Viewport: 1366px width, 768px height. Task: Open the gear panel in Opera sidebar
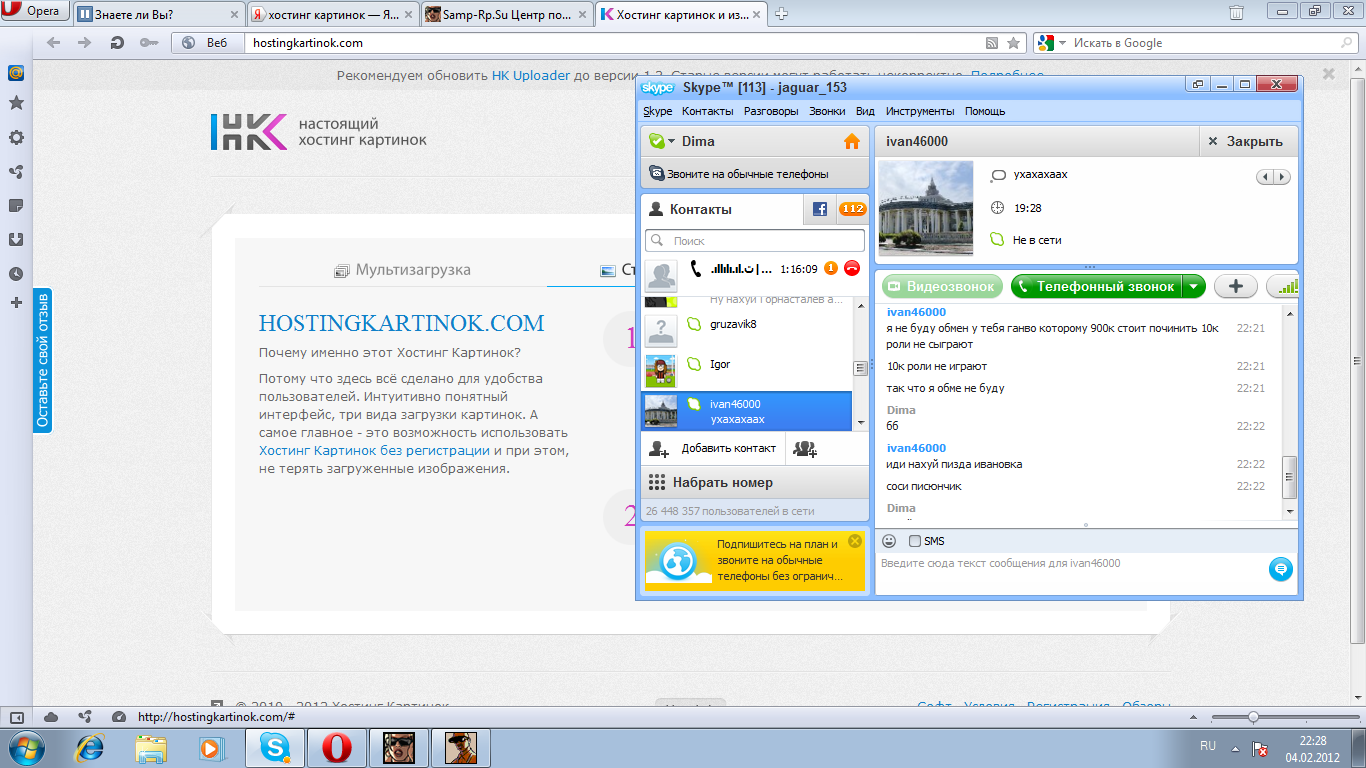pyautogui.click(x=16, y=138)
